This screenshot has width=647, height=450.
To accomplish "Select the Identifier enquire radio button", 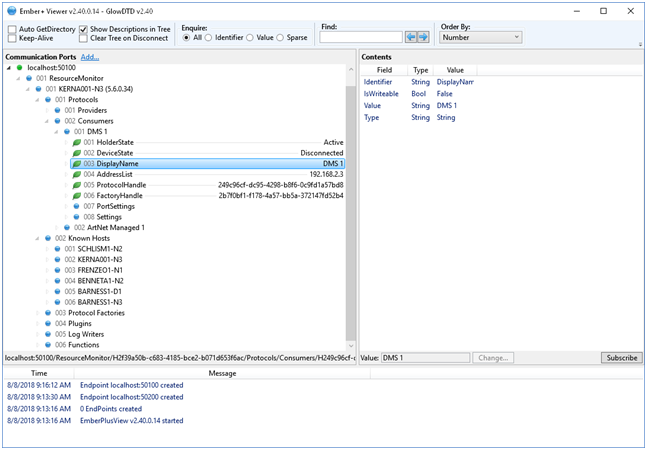I will 209,37.
